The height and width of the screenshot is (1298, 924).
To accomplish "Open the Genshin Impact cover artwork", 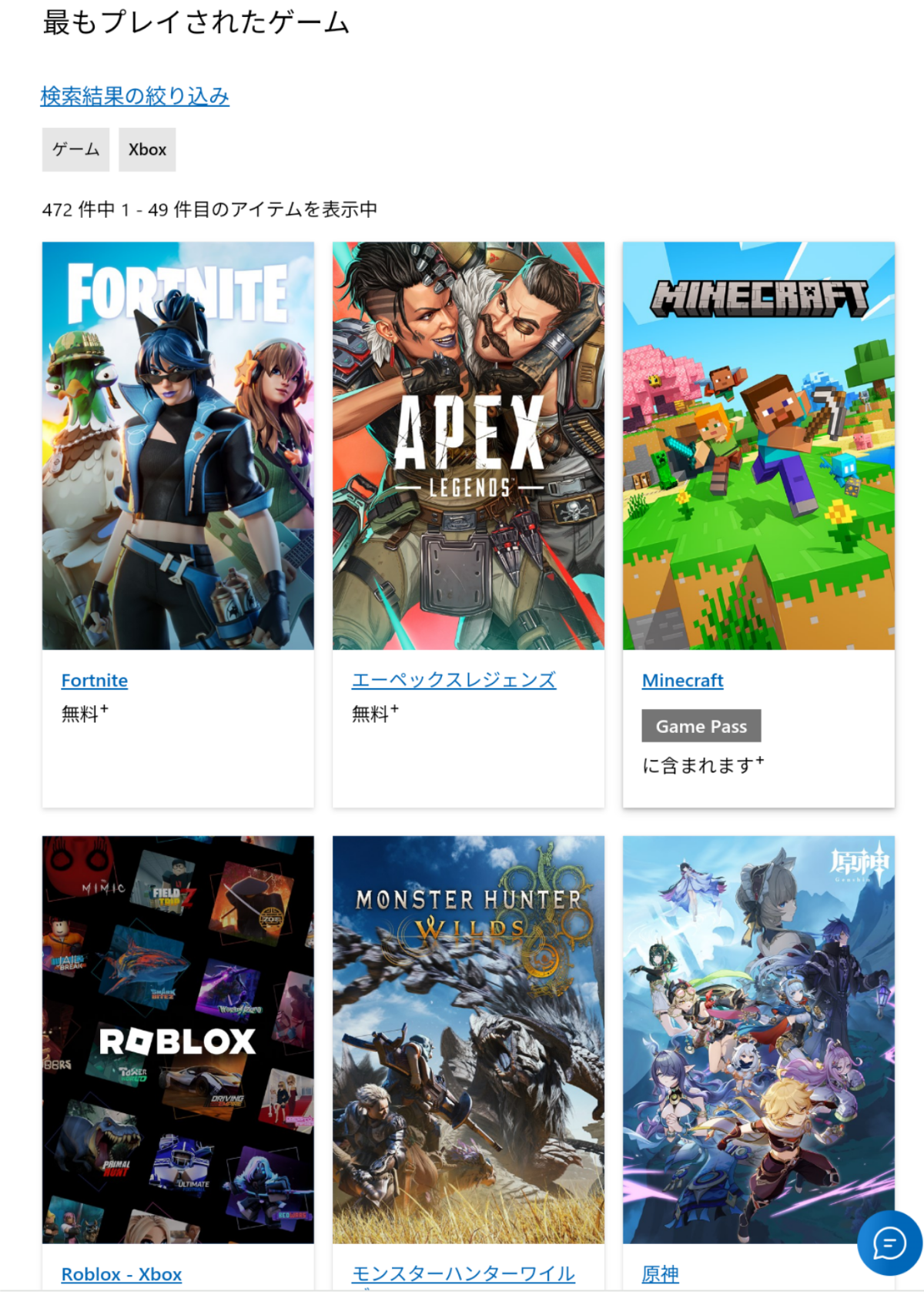I will pos(758,1039).
